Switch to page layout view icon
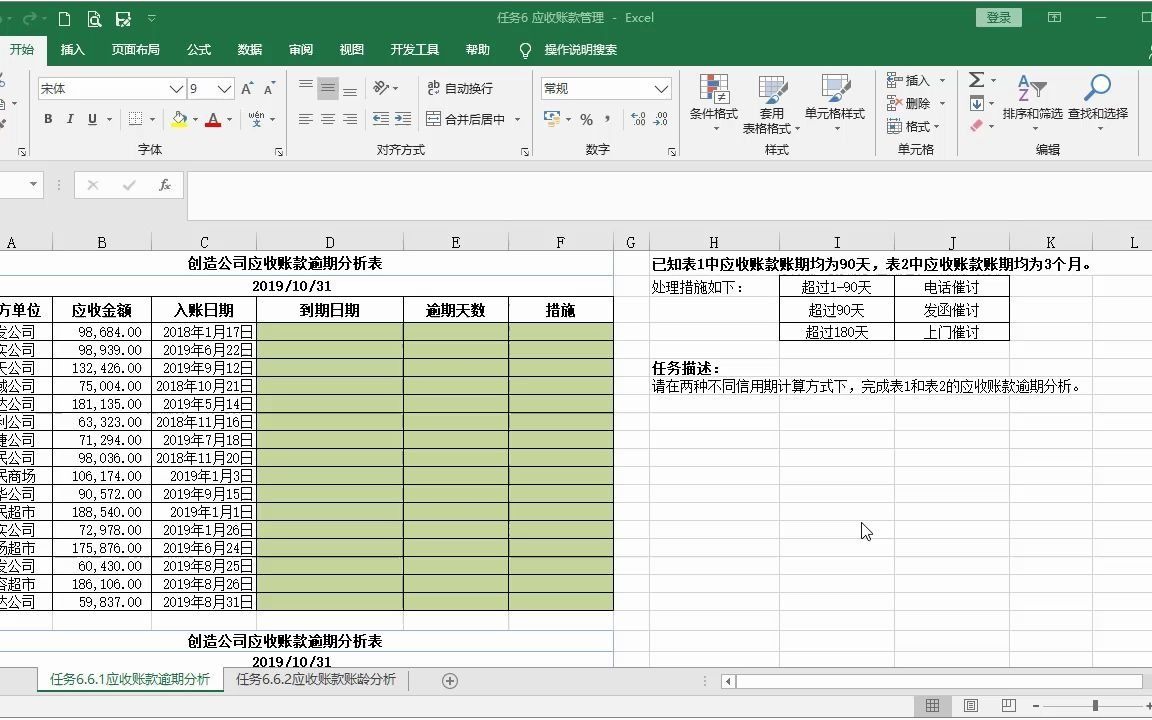The width and height of the screenshot is (1152, 720). tap(971, 706)
